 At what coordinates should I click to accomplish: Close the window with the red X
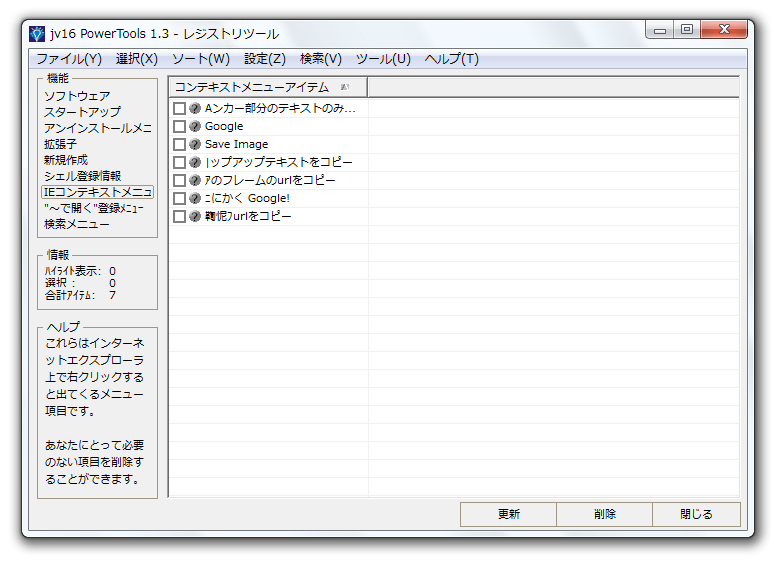click(x=724, y=30)
